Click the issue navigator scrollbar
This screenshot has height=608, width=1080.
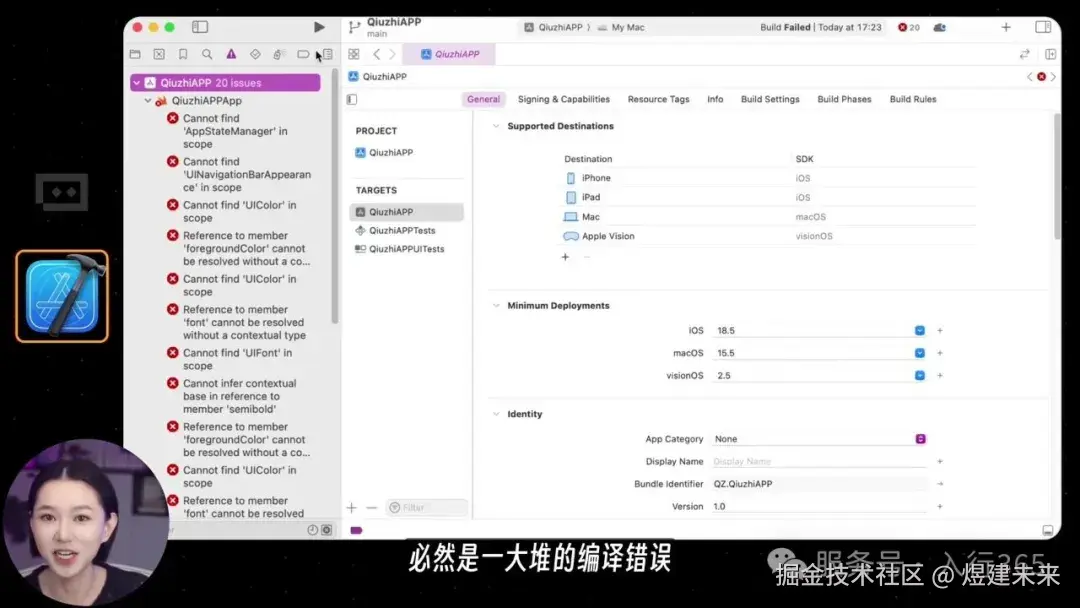pos(335,196)
